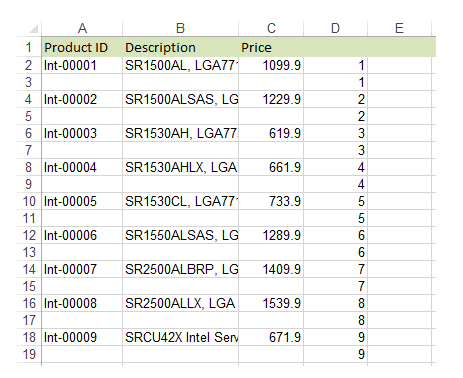This screenshot has height=378, width=463.
Task: Click the Description header cell
Action: [x=180, y=48]
